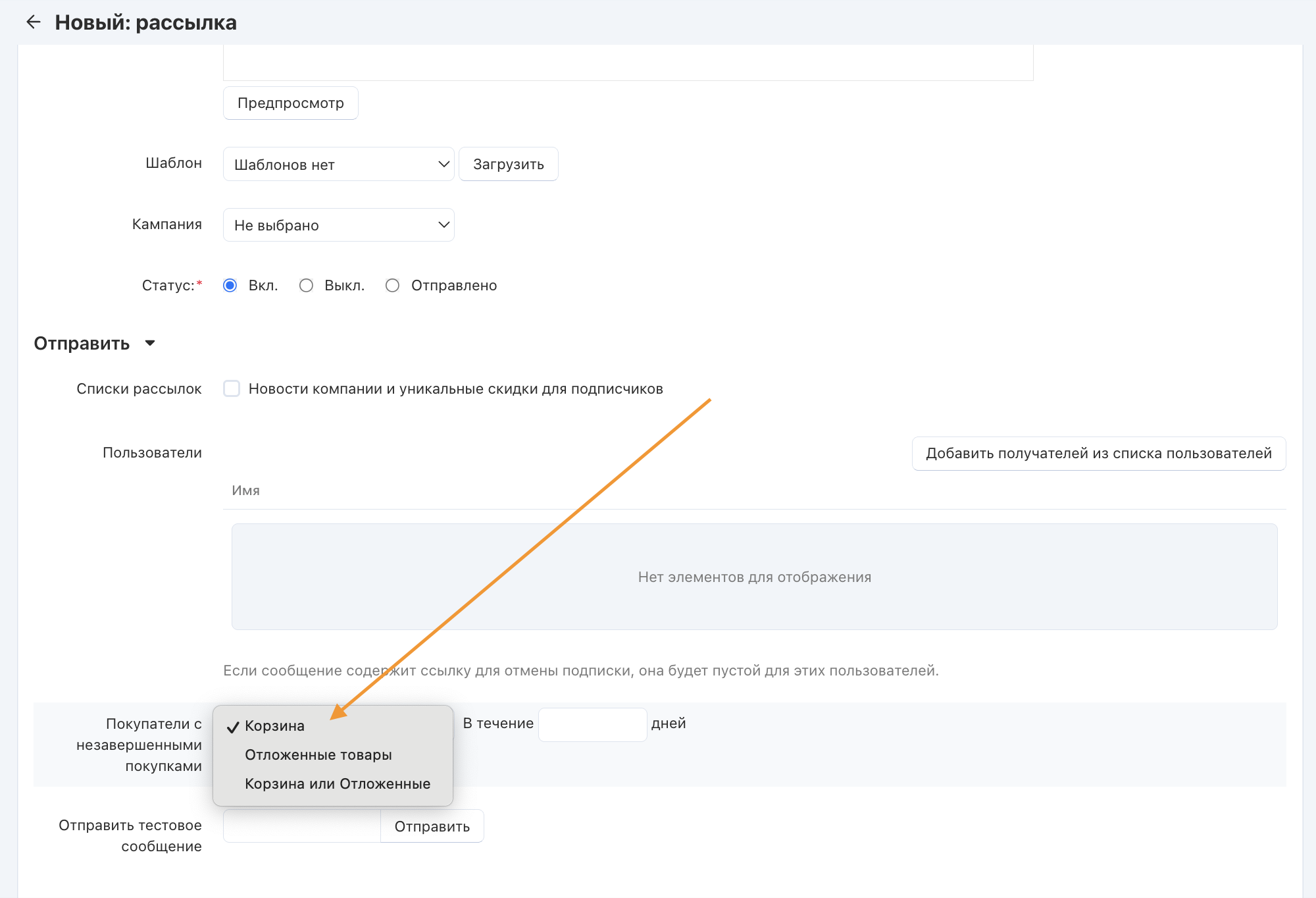Click the back arrow icon
1316x898 pixels.
[33, 22]
